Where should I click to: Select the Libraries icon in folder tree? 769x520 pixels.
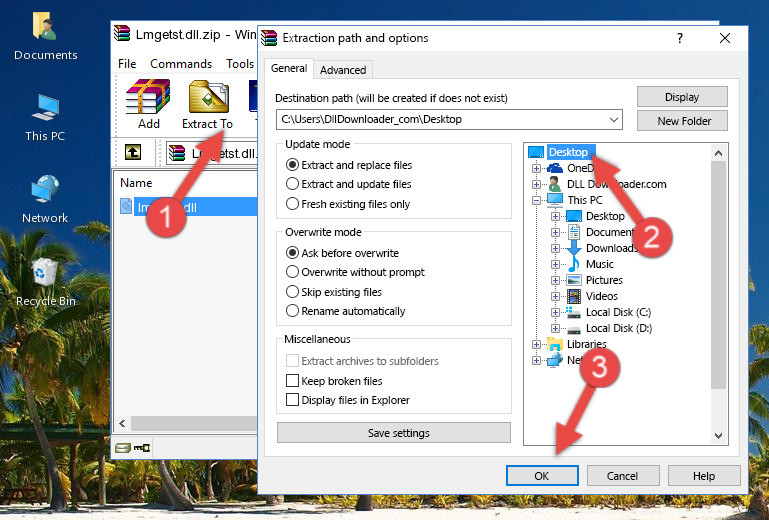(555, 344)
